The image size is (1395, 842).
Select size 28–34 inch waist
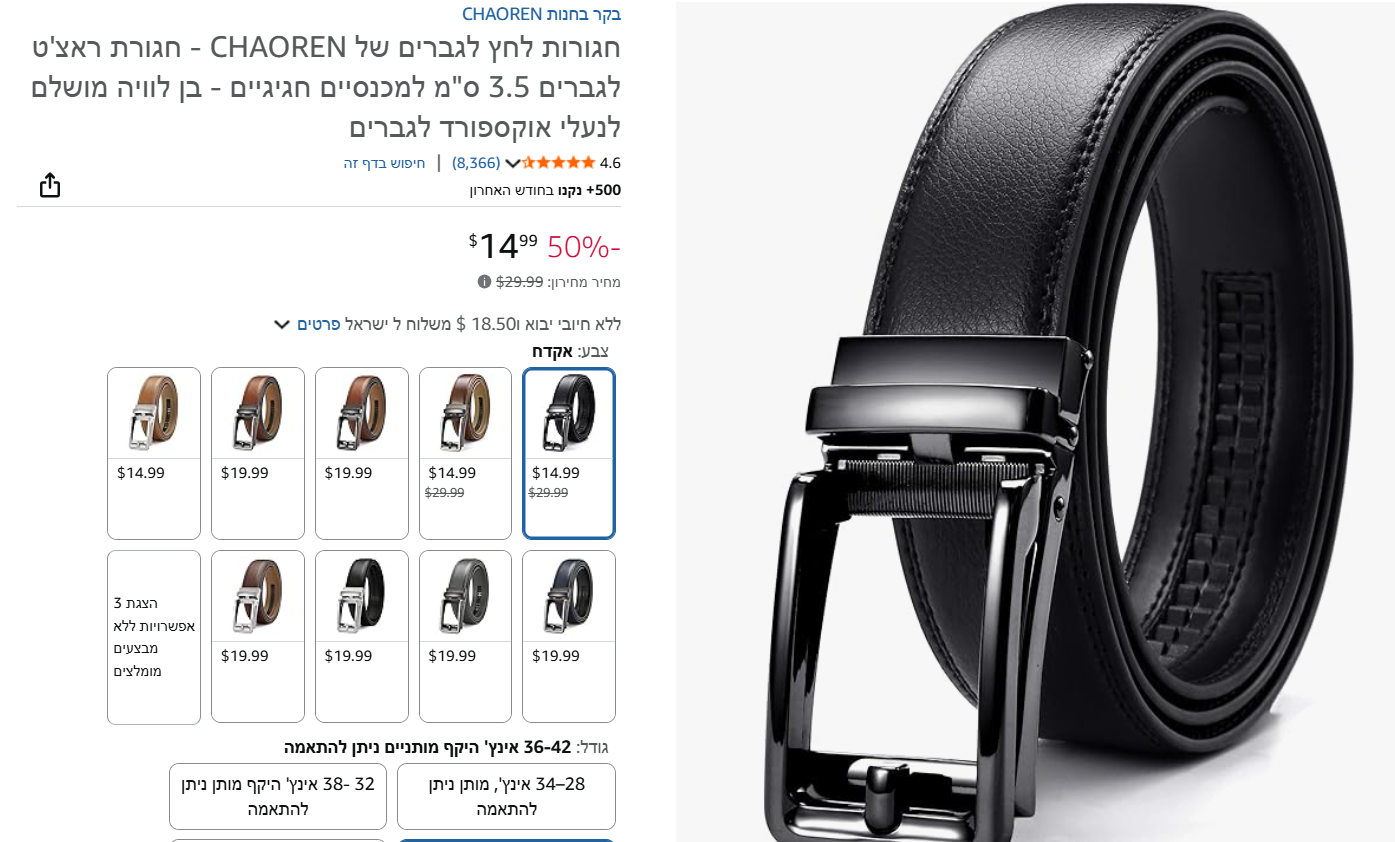tap(506, 796)
